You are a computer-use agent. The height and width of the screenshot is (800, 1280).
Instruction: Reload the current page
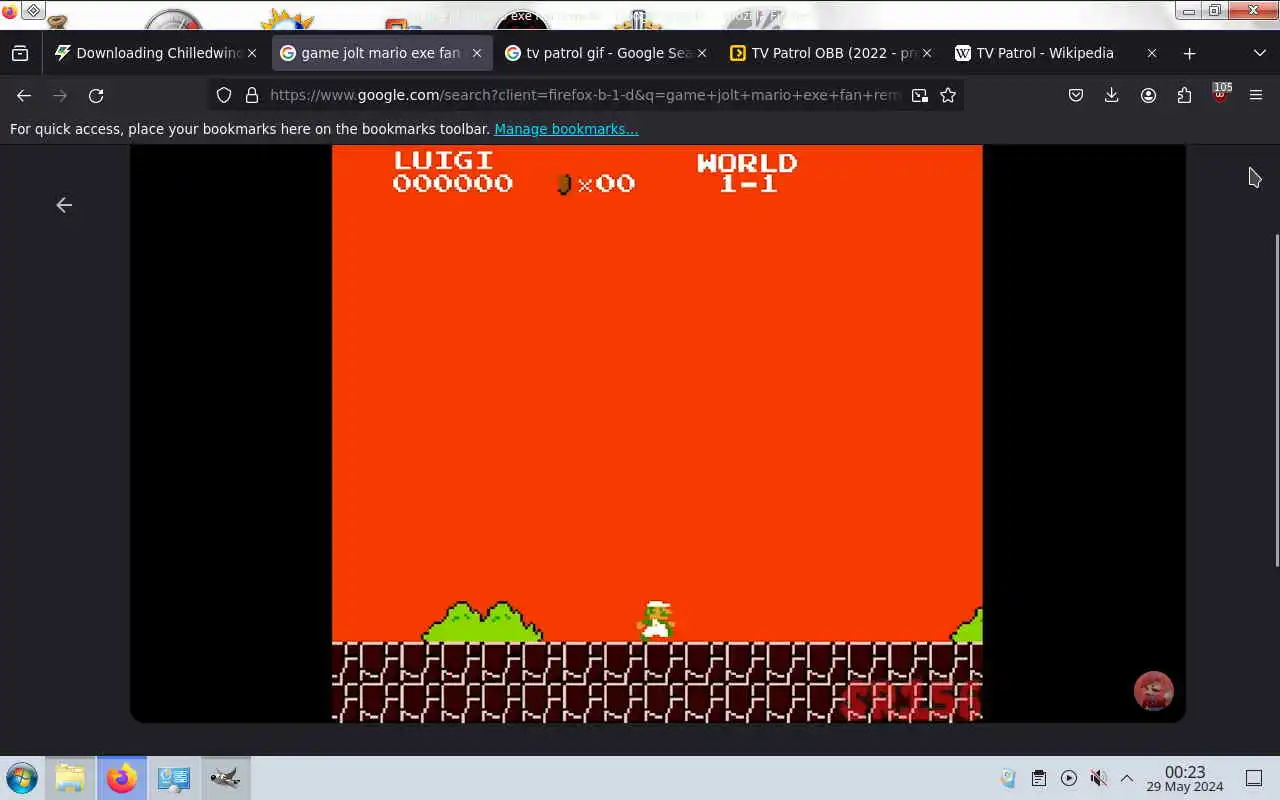[x=96, y=95]
